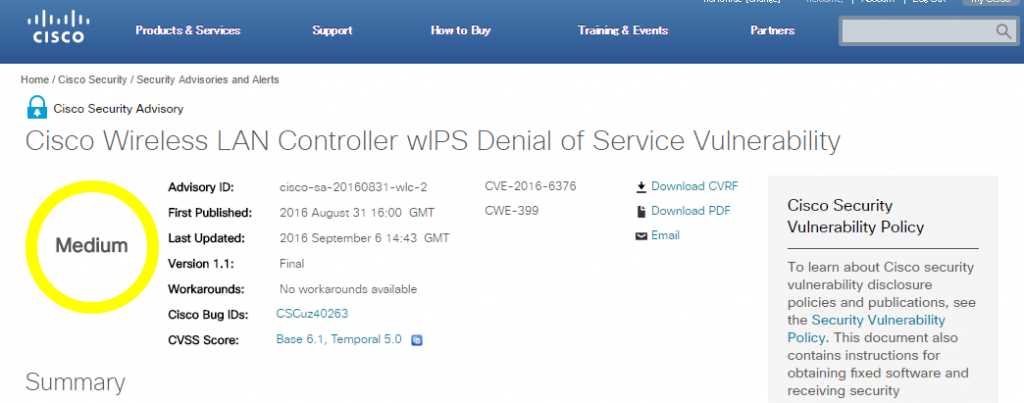
Task: Click the last updated date 2016 September 6
Action: (364, 238)
